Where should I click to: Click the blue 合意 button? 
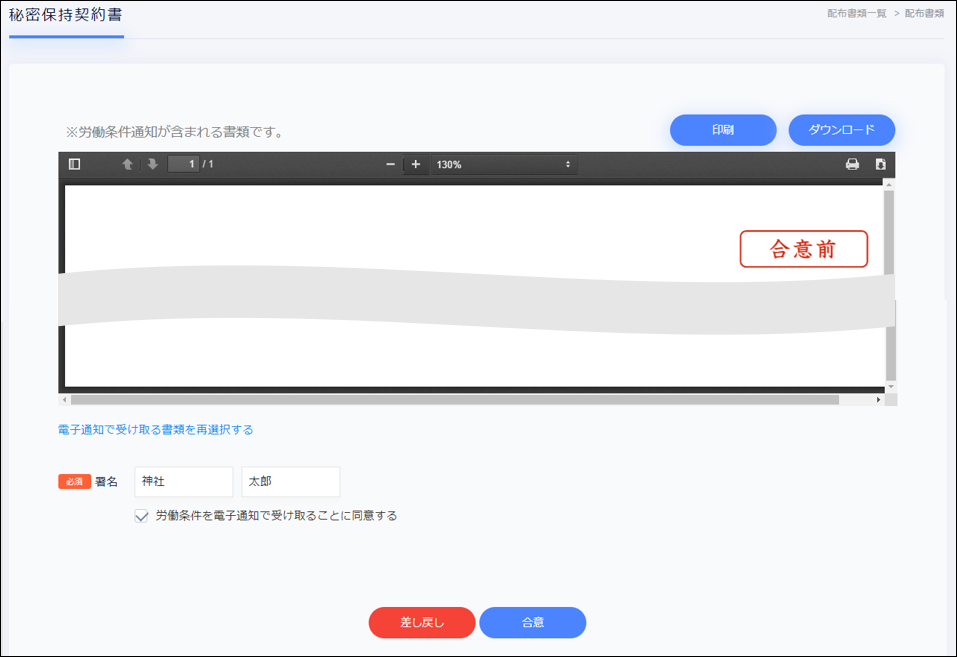point(533,622)
